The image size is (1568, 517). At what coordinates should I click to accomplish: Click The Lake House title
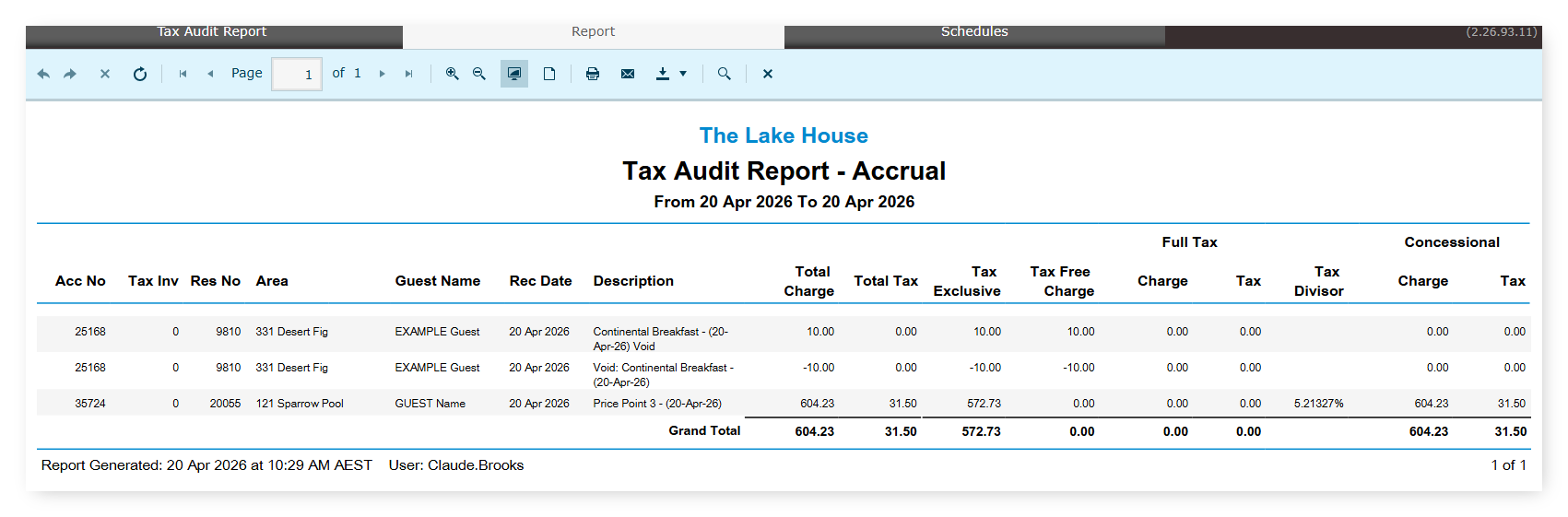[x=784, y=135]
